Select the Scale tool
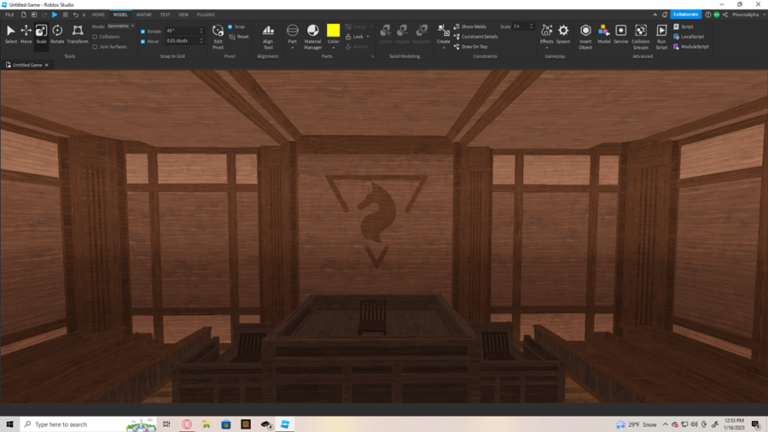The image size is (768, 432). click(x=41, y=34)
